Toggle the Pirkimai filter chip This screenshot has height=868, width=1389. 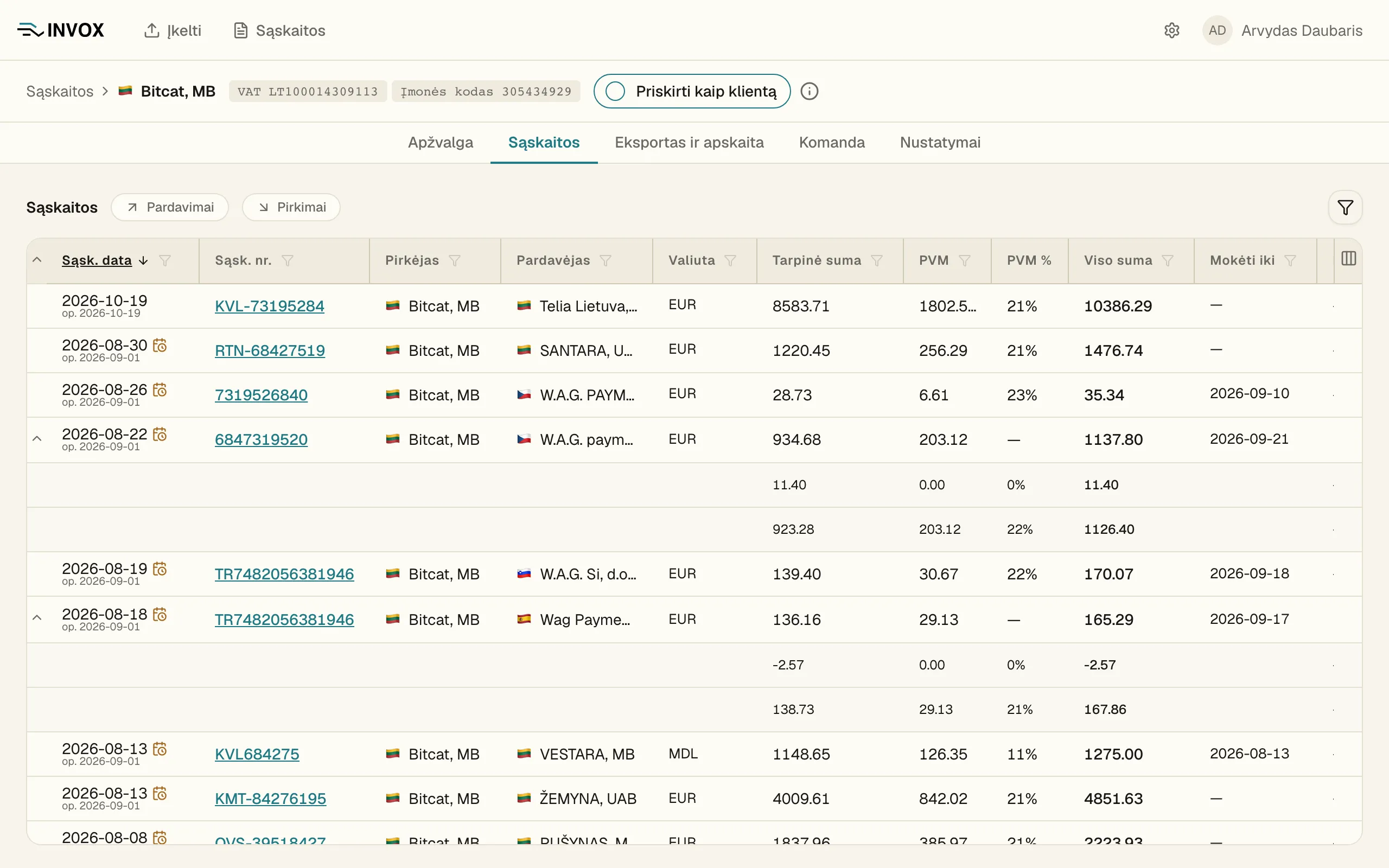[291, 207]
